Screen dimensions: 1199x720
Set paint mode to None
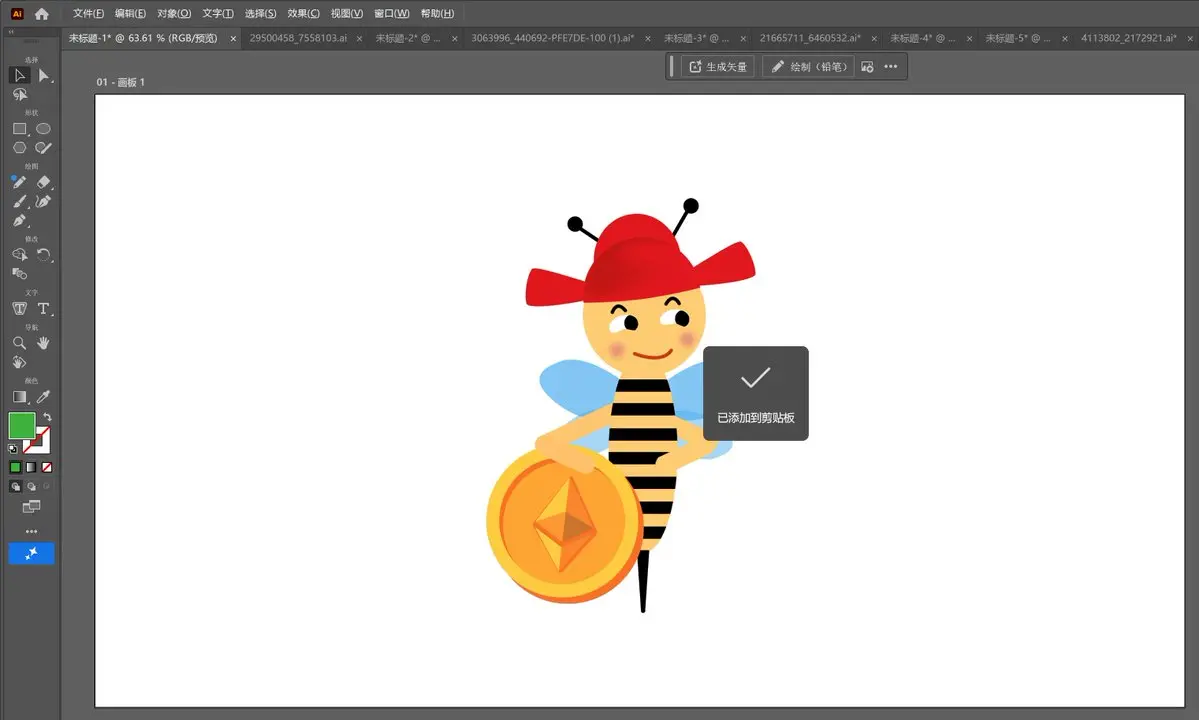46,467
